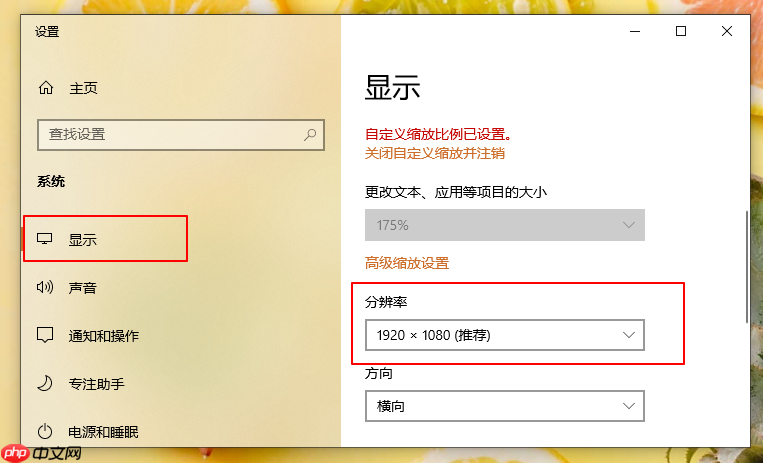The height and width of the screenshot is (463, 763).
Task: Expand the 175% scaling dropdown
Action: click(504, 225)
